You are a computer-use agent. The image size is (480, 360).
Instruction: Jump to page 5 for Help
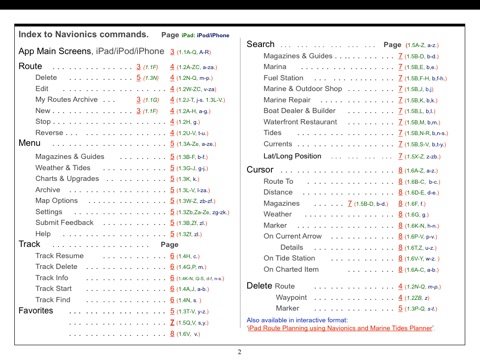tap(172, 234)
